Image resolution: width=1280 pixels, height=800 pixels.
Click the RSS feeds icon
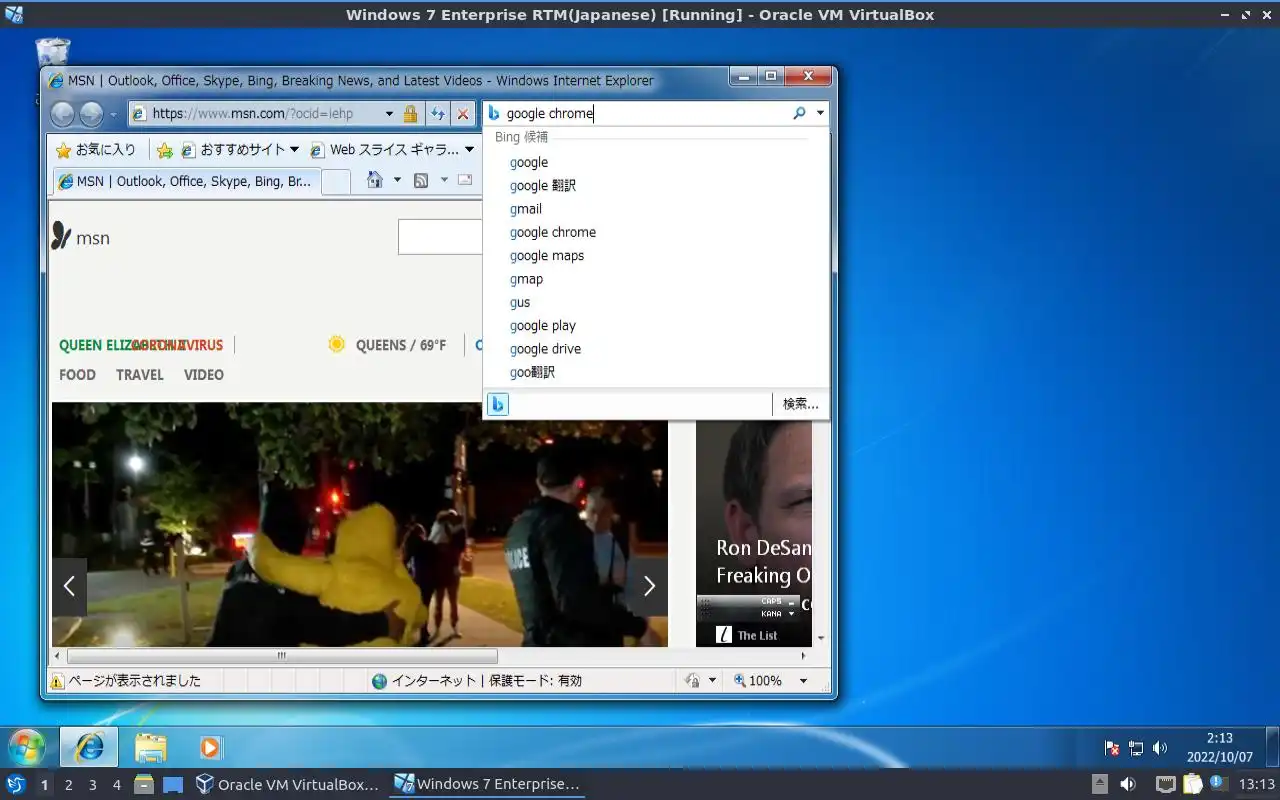(x=421, y=180)
